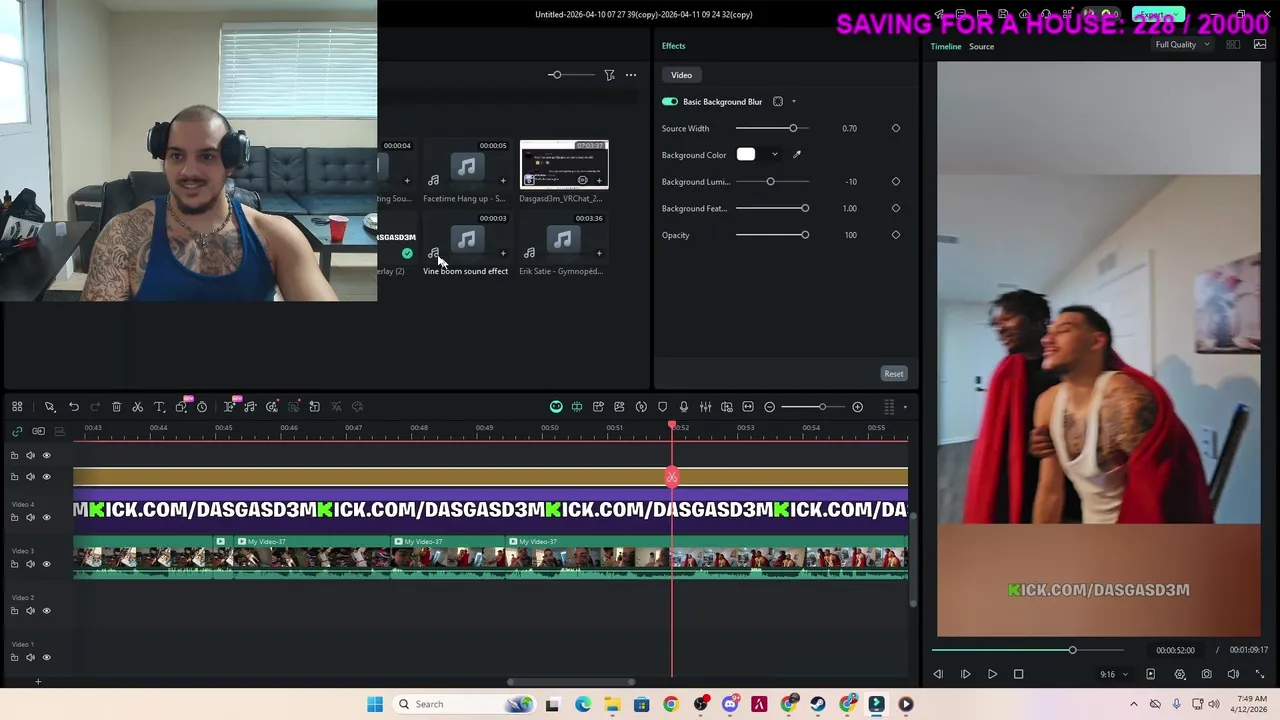Open preview display settings gear
1280x720 pixels.
1180,674
